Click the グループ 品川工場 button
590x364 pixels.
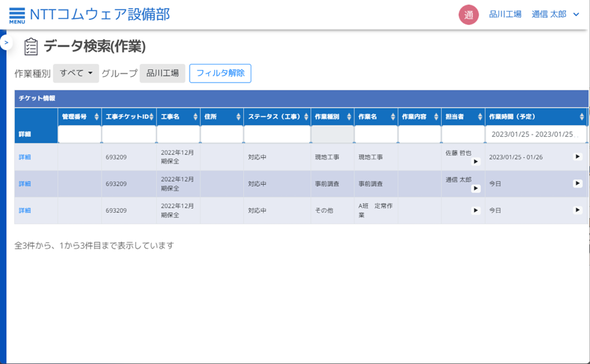coord(163,73)
